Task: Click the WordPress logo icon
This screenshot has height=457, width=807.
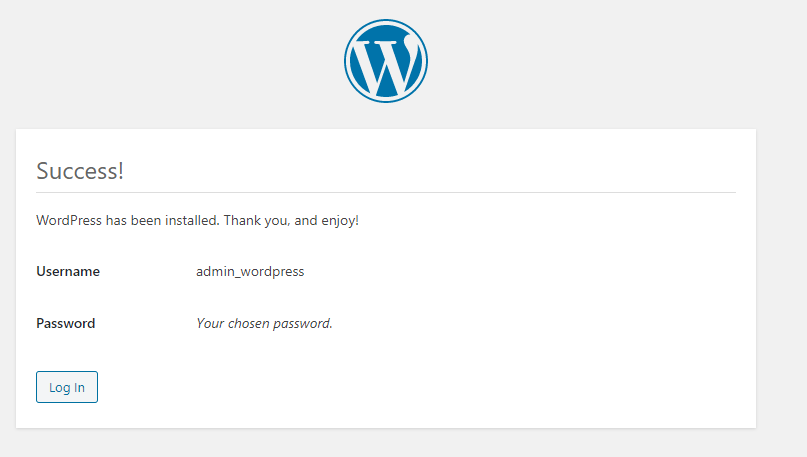Action: click(x=386, y=61)
